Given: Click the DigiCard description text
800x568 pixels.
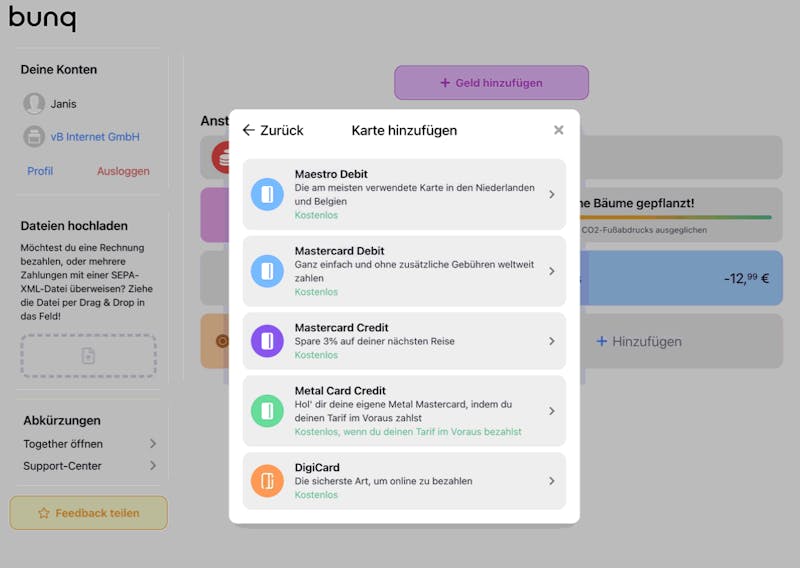Looking at the screenshot, I should (383, 481).
